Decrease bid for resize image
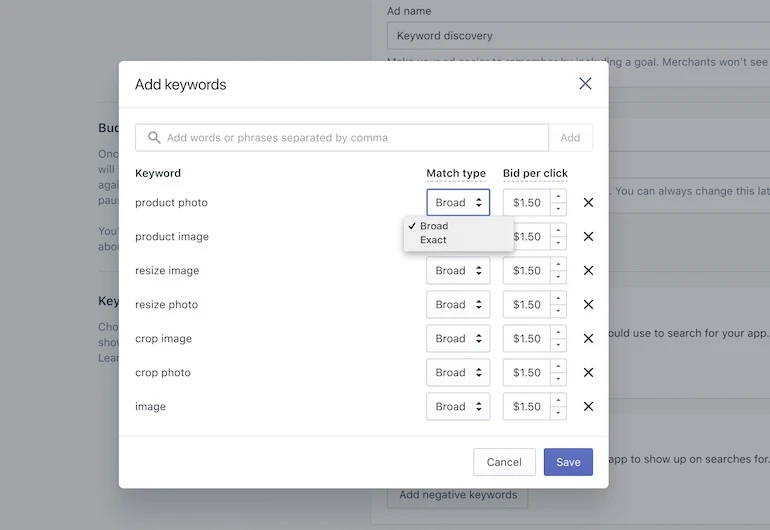 pyautogui.click(x=558, y=277)
